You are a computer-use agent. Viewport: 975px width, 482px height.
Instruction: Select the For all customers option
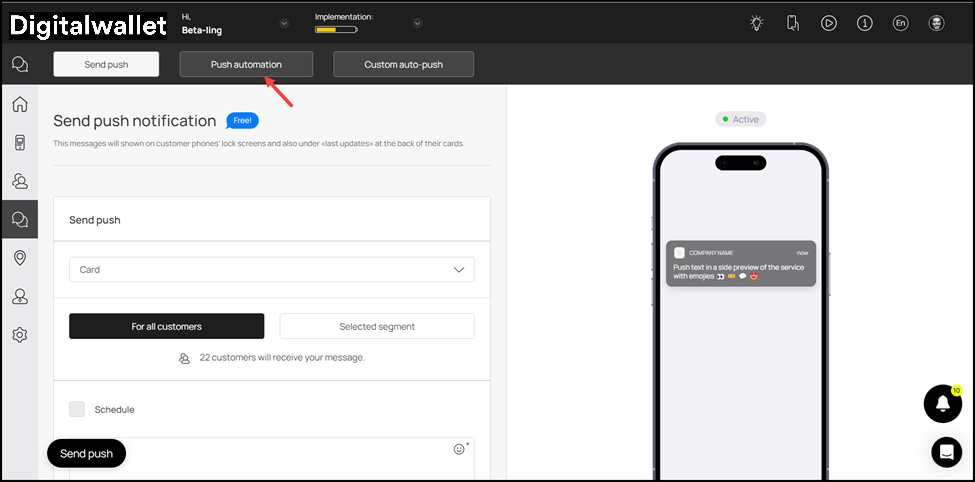[166, 326]
